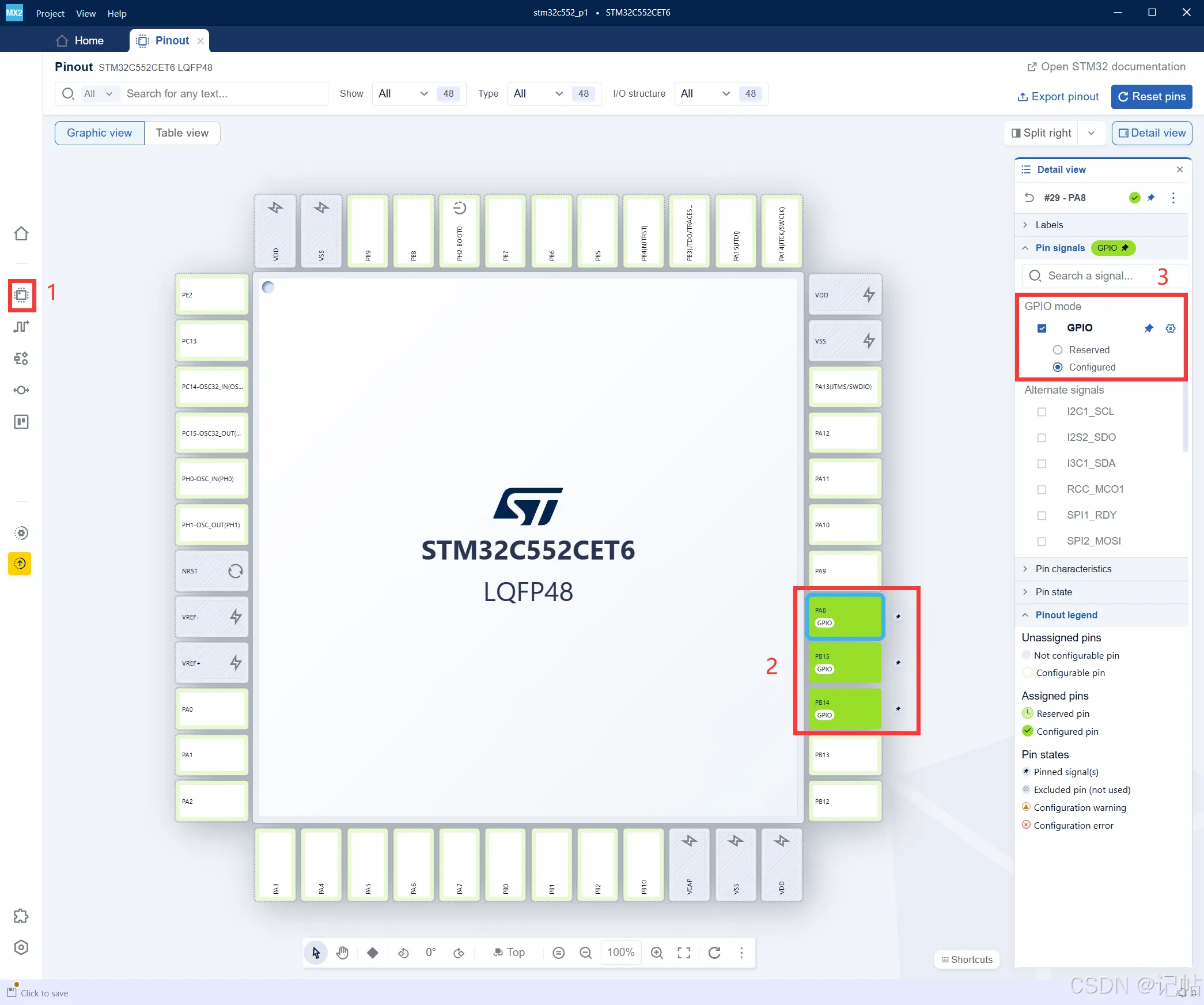Click the Reset pins button
The image size is (1204, 1005).
pos(1152,96)
